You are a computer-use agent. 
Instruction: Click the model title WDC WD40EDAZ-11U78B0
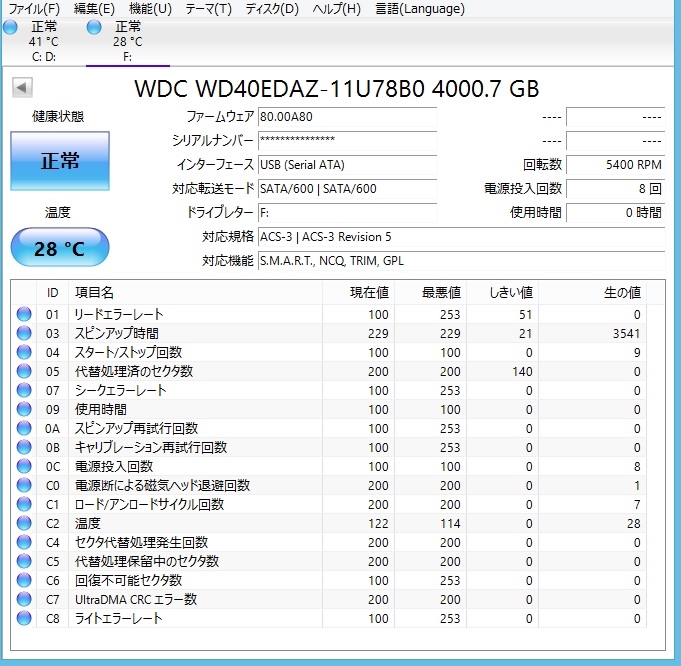click(279, 88)
